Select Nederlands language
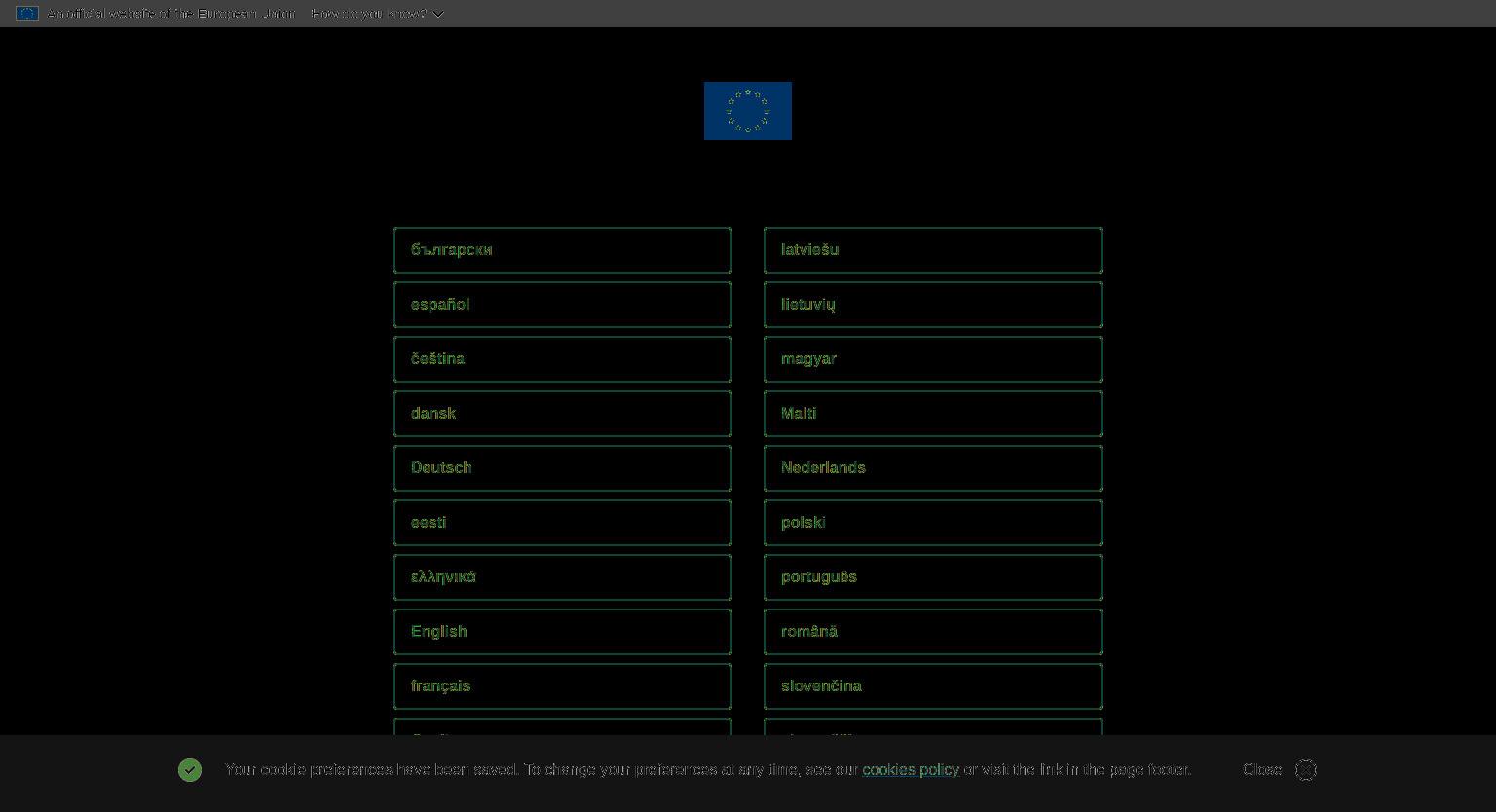The width and height of the screenshot is (1496, 812). pyautogui.click(x=933, y=468)
